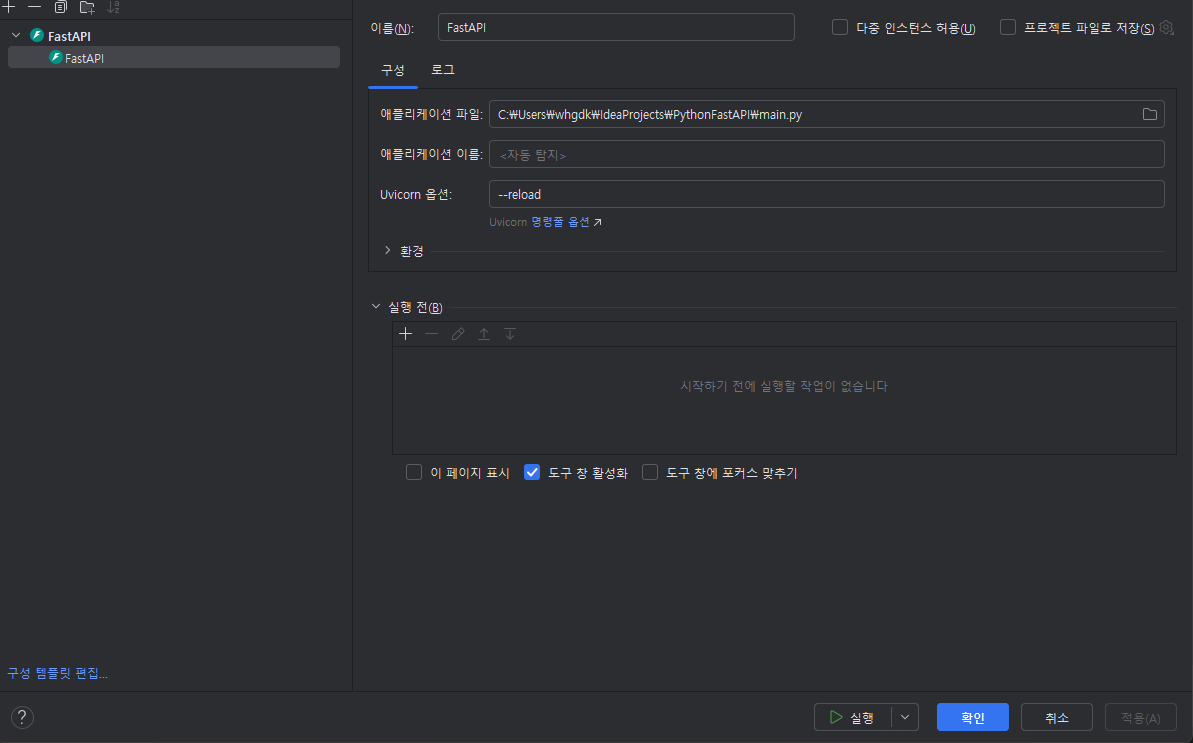Open the Uvicorn 명령줄 옵션 link
Image resolution: width=1193 pixels, height=743 pixels.
[560, 222]
